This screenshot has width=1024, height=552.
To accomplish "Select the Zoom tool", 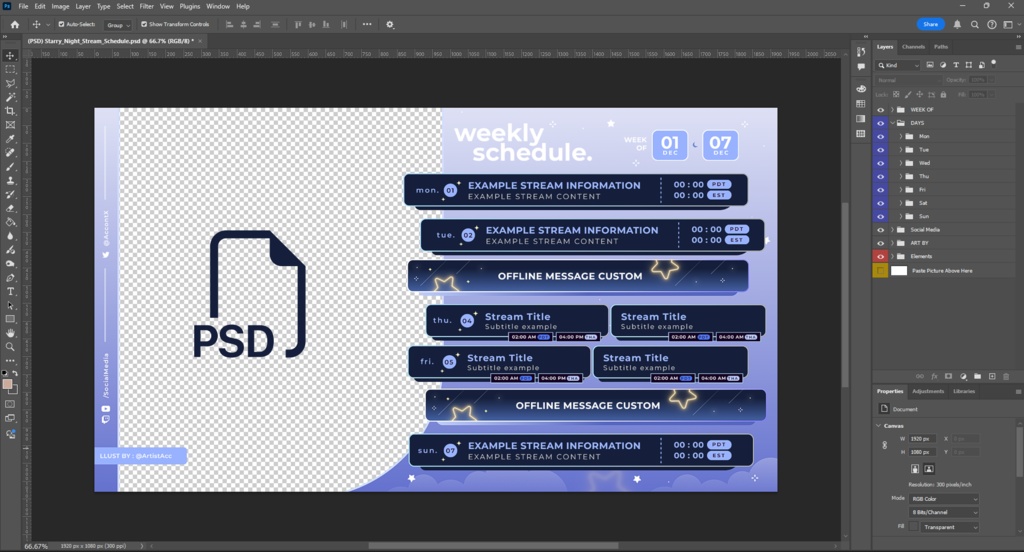I will tap(10, 347).
